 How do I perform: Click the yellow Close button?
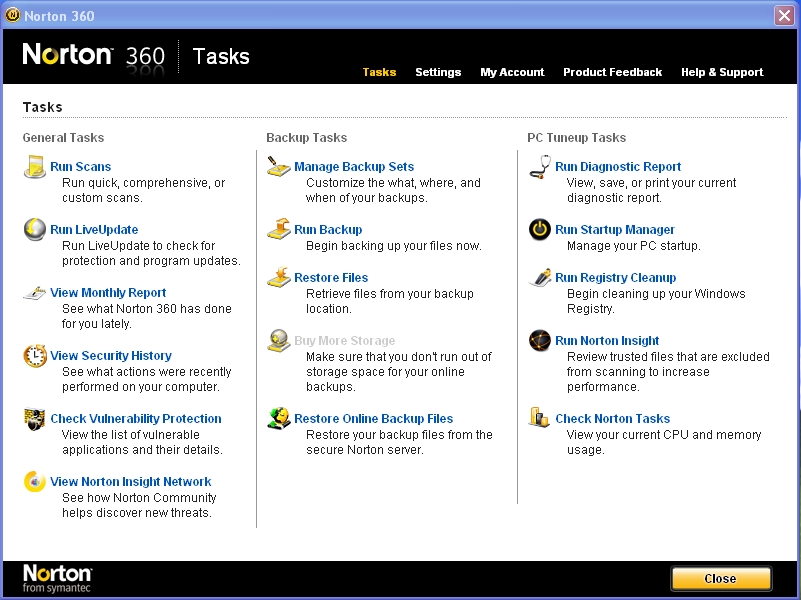click(x=720, y=578)
